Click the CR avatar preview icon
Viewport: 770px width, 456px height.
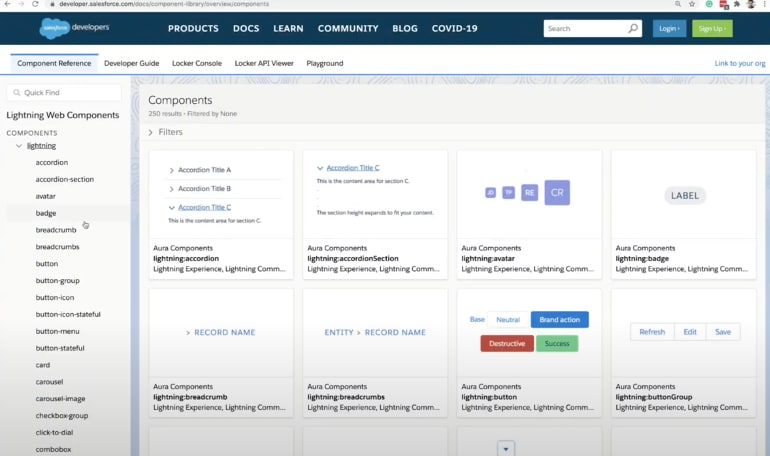[557, 192]
